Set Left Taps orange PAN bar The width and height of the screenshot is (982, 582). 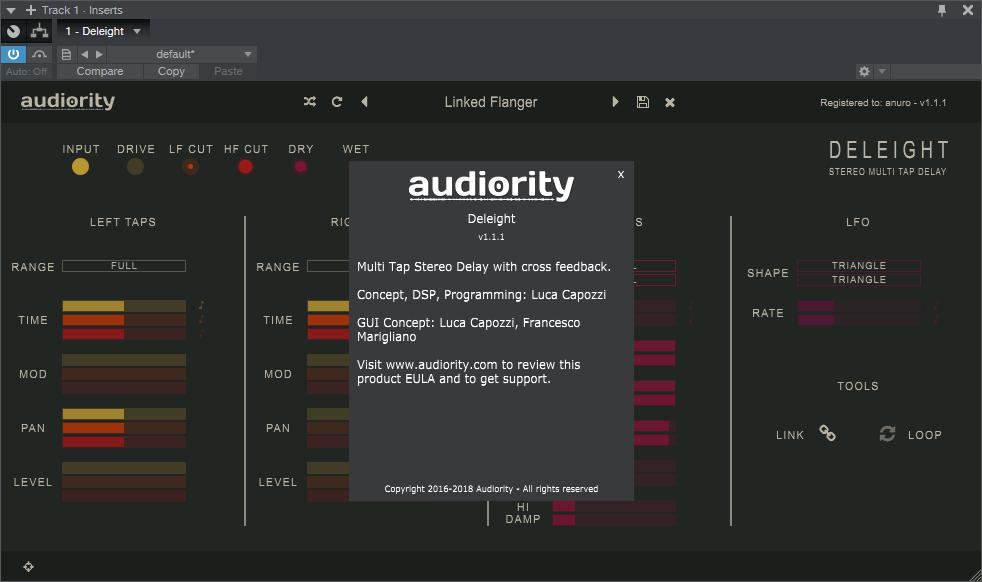coord(124,428)
